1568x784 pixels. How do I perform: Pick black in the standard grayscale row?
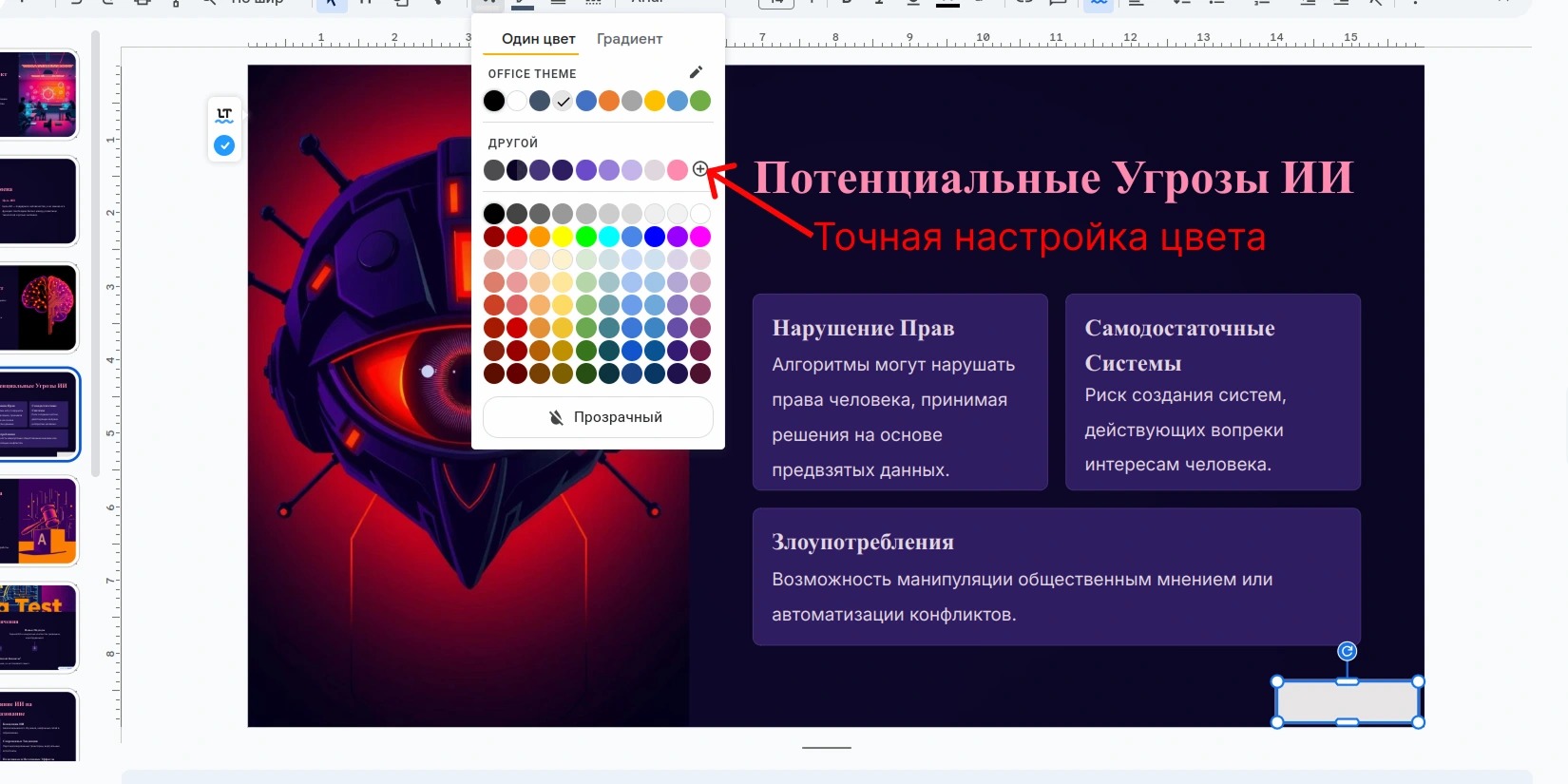(494, 214)
